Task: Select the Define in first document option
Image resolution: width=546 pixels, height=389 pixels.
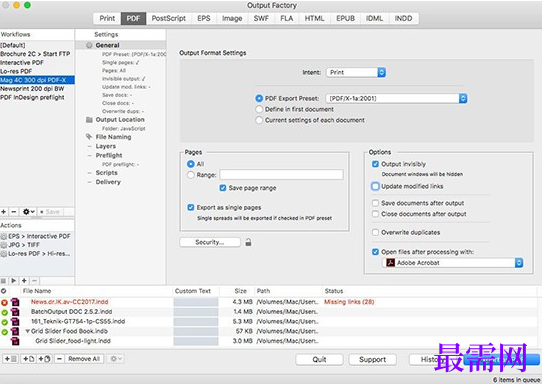Action: (x=259, y=109)
